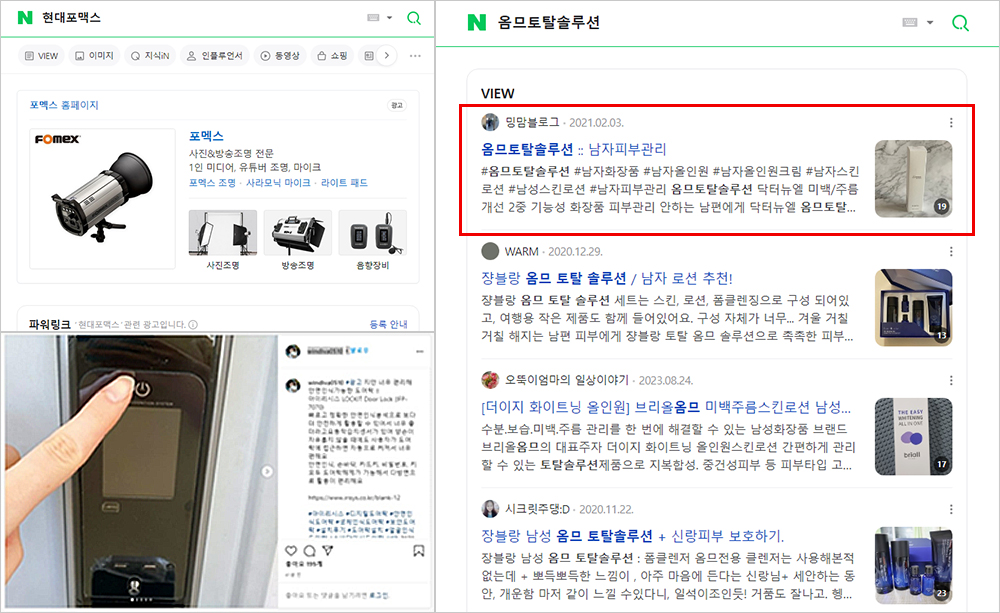
Task: Open 쟝블랑 남성 옴므 토탈솔루션 + 신랑피부 보호하기 title
Action: [x=632, y=536]
